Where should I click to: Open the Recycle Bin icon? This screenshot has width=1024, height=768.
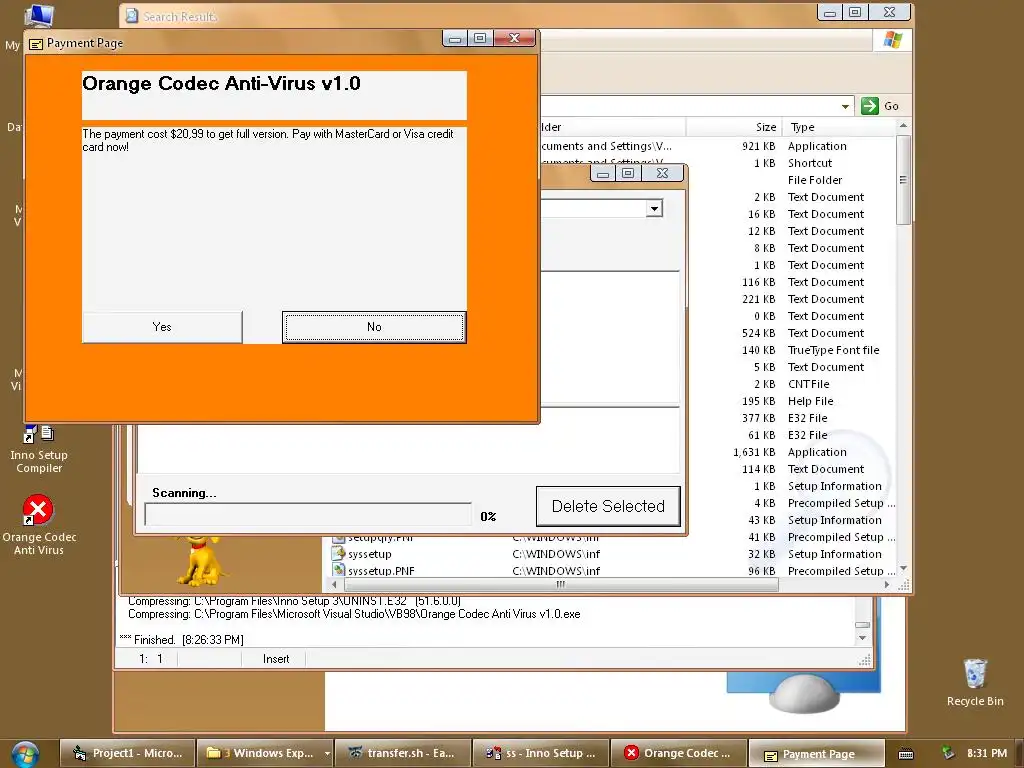(975, 682)
